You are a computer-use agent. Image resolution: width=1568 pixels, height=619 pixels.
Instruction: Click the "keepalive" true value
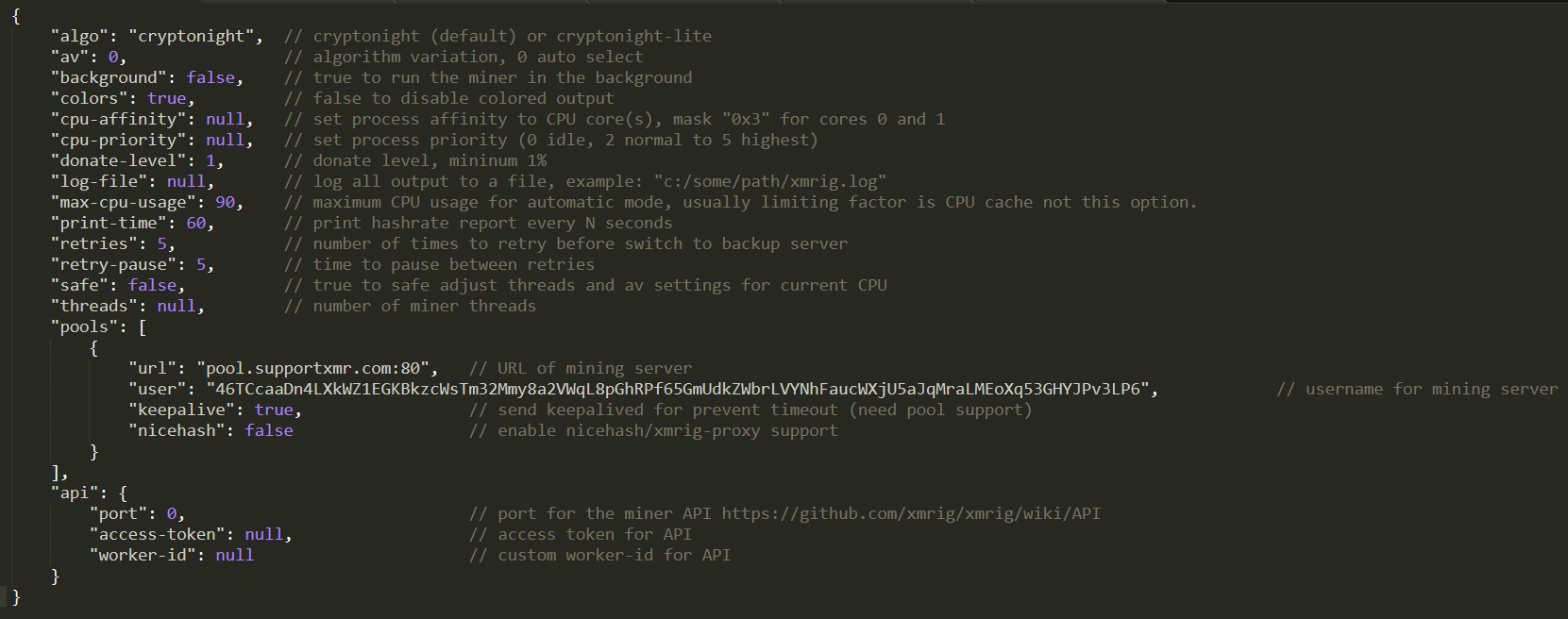(x=273, y=410)
